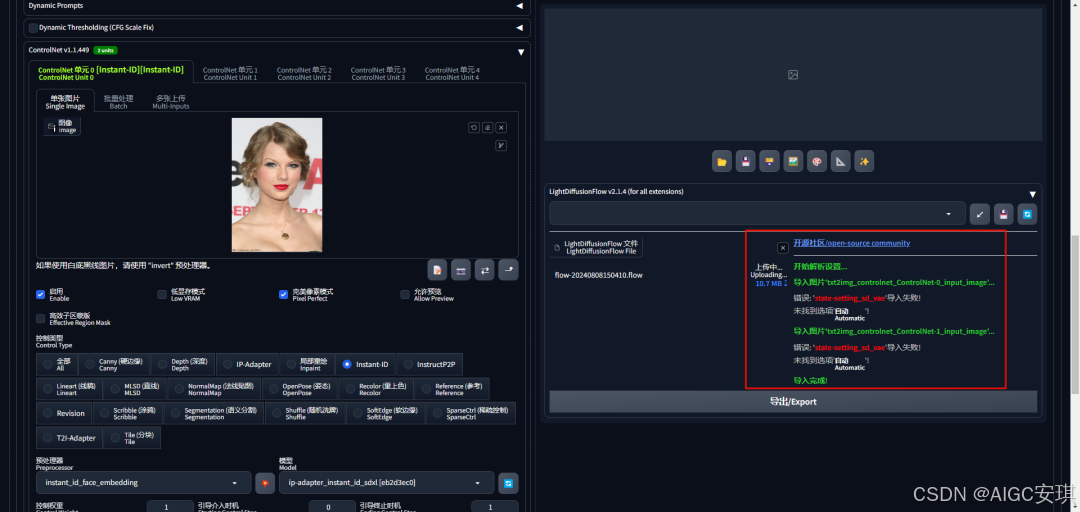The height and width of the screenshot is (512, 1080).
Task: Save LightDiffusionFlow preset floppy icon
Action: [x=1004, y=214]
